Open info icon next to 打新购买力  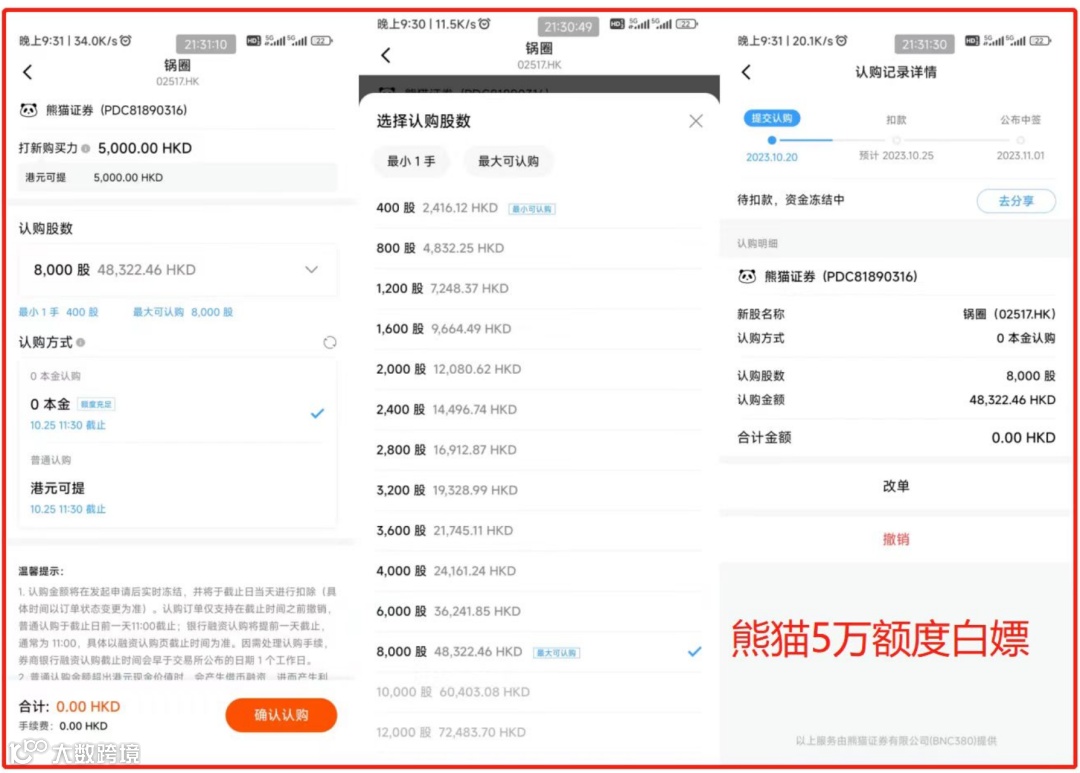click(x=86, y=148)
